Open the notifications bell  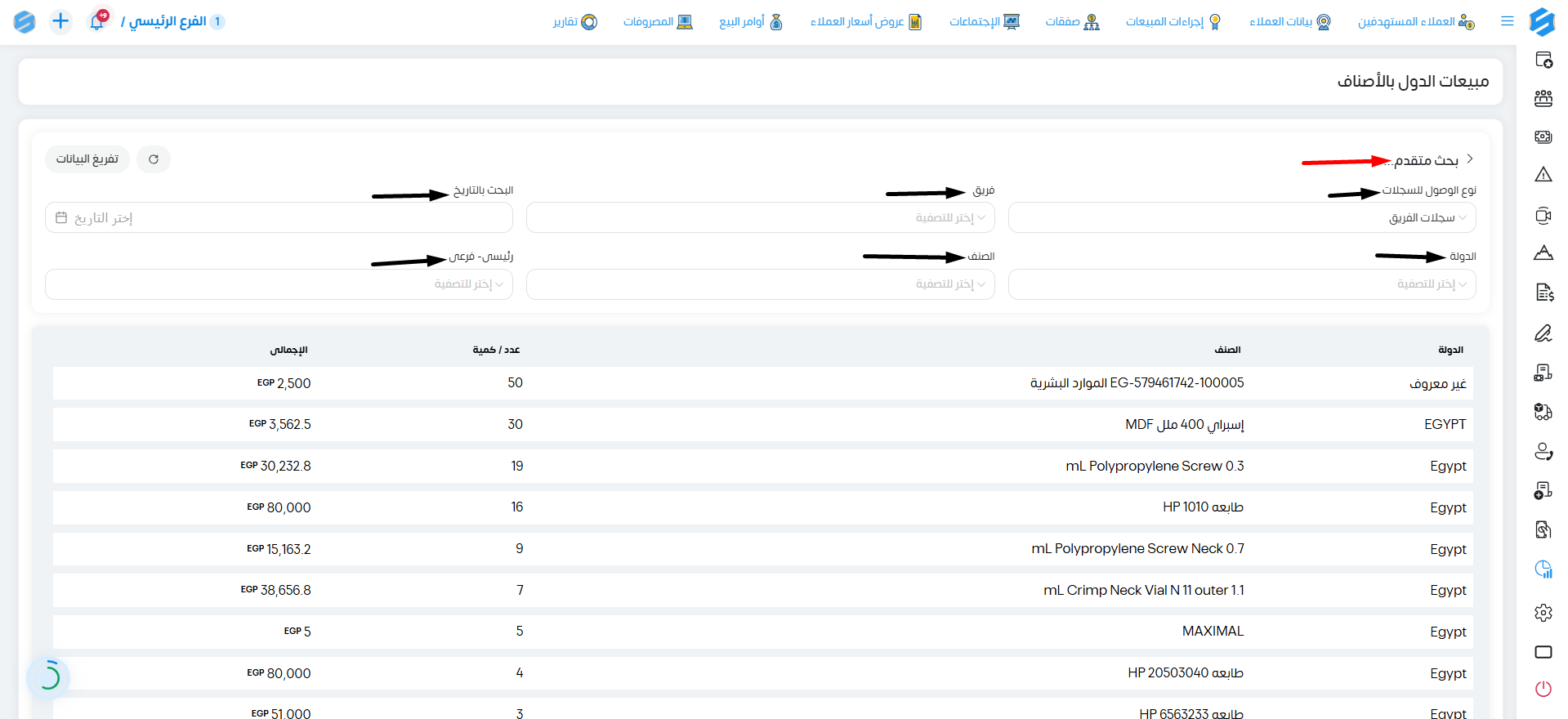(97, 21)
